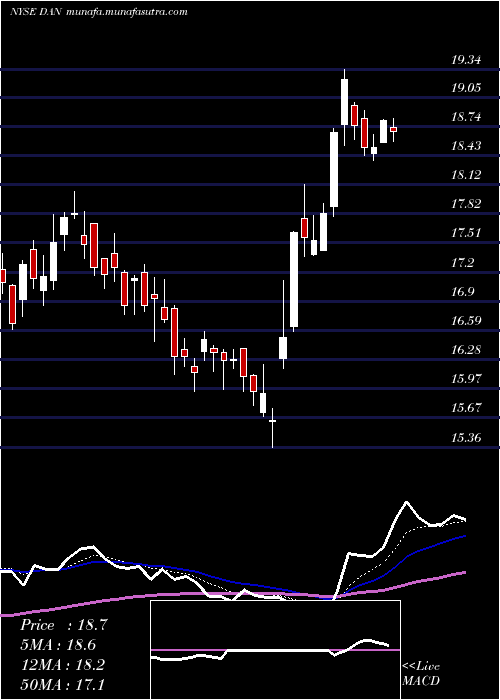Click the 12MA : 18.2 readout
The width and height of the screenshot is (500, 700).
[62, 665]
